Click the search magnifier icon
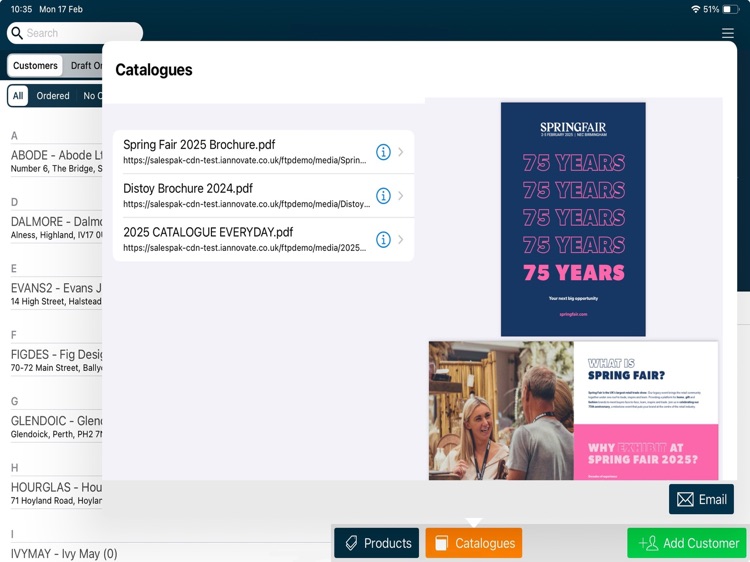This screenshot has height=562, width=750. (17, 33)
